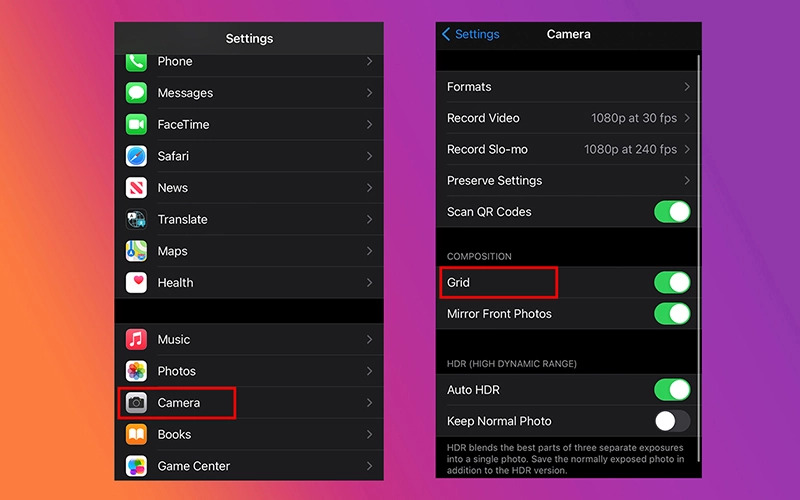The image size is (800, 500).
Task: Click the Camera page scrollbar
Action: tap(698, 258)
